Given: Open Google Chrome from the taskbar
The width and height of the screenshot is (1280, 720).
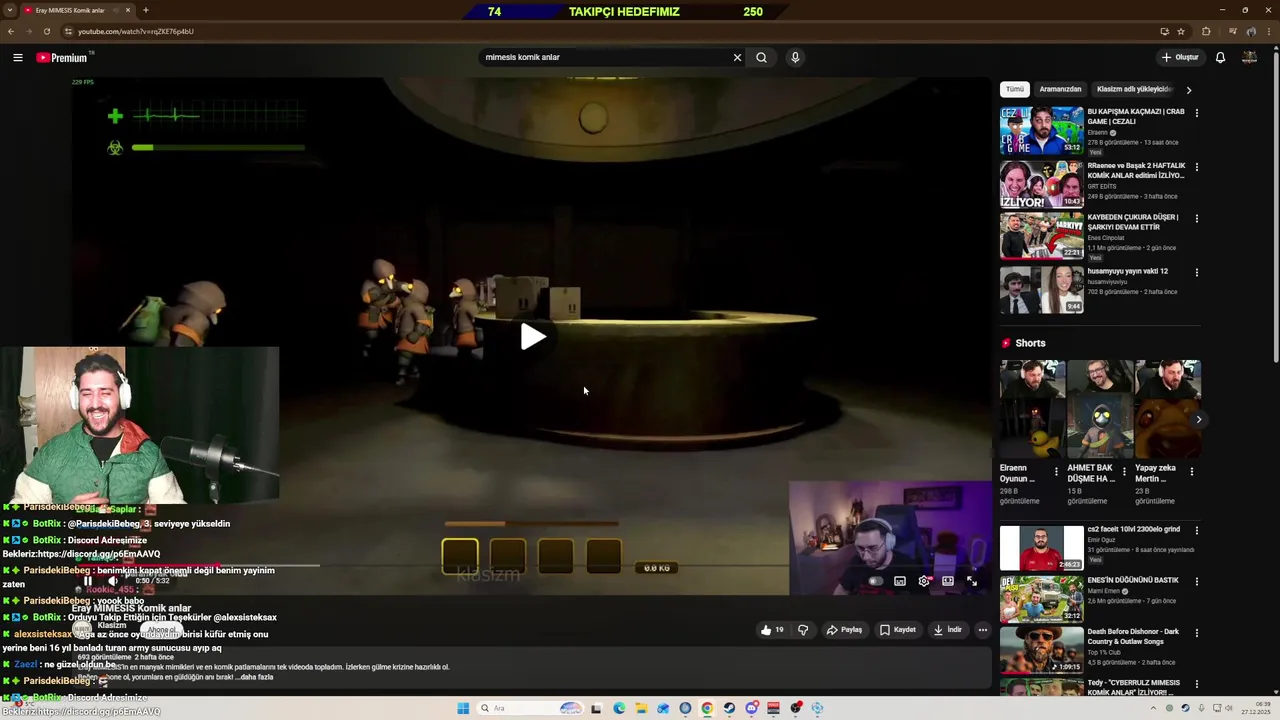Looking at the screenshot, I should 707,708.
